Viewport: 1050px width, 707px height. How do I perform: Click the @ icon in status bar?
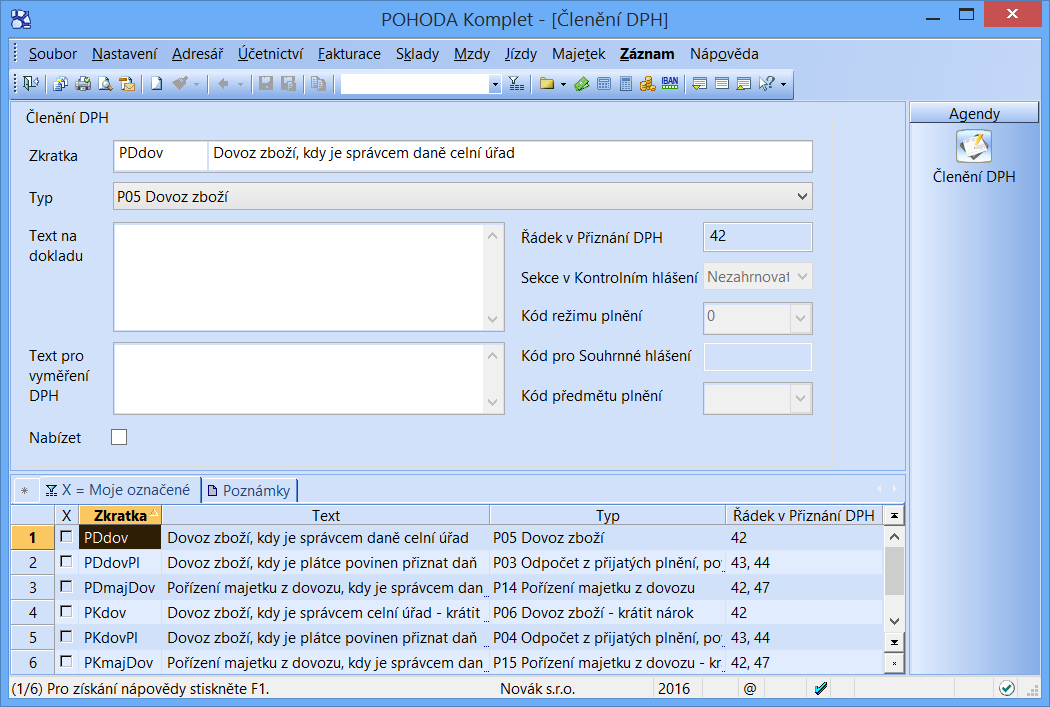[749, 688]
